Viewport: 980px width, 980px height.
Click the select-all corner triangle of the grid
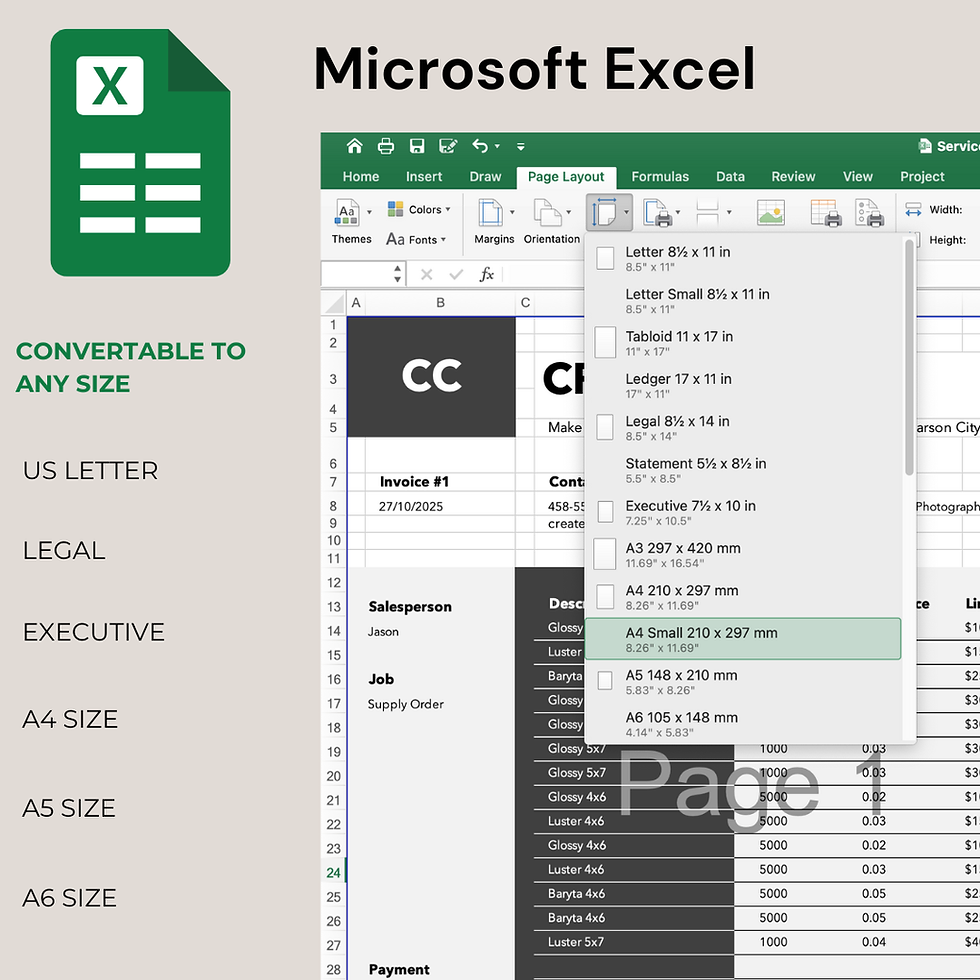click(x=335, y=303)
